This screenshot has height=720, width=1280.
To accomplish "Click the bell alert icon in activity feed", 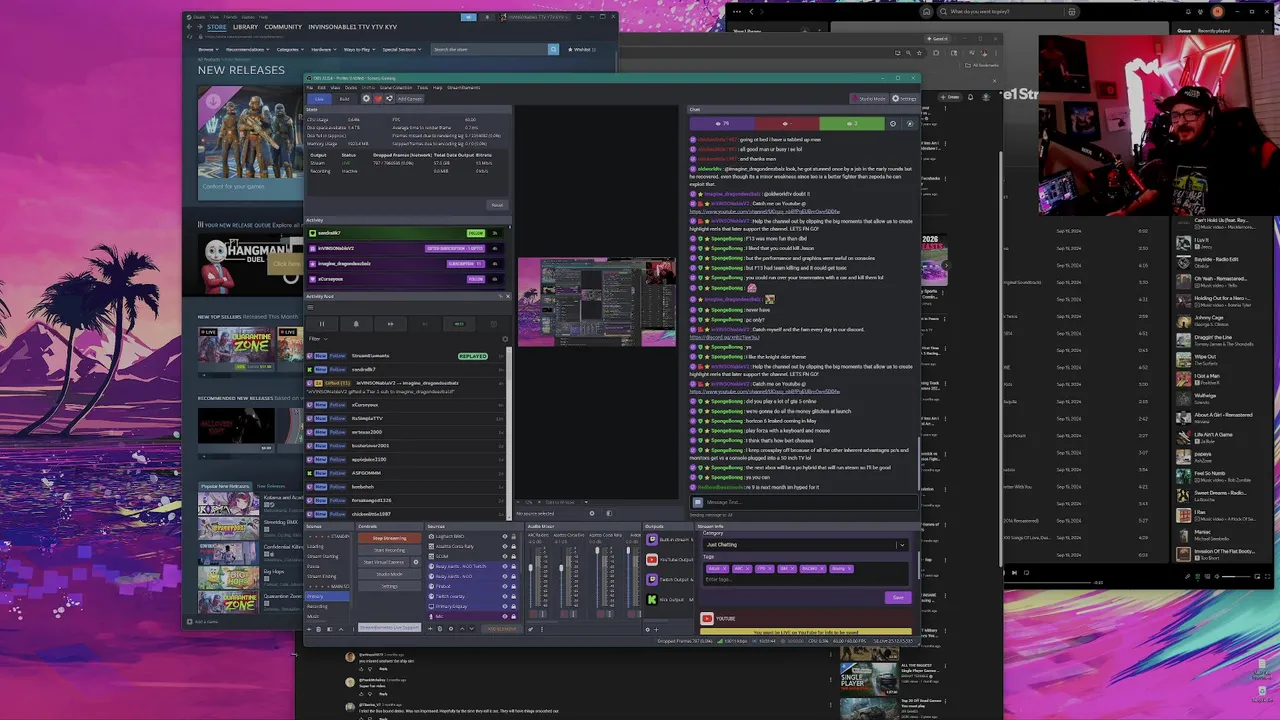I will [356, 324].
